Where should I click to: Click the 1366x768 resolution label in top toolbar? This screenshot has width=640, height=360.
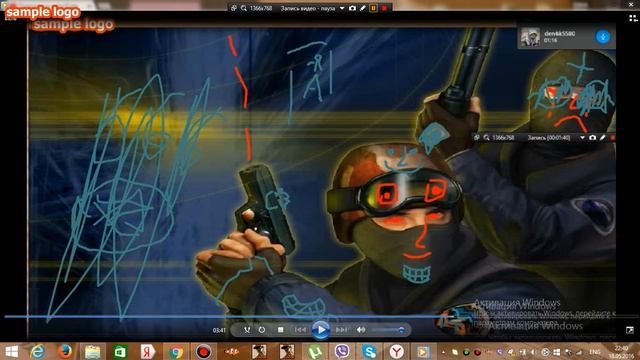pos(261,8)
